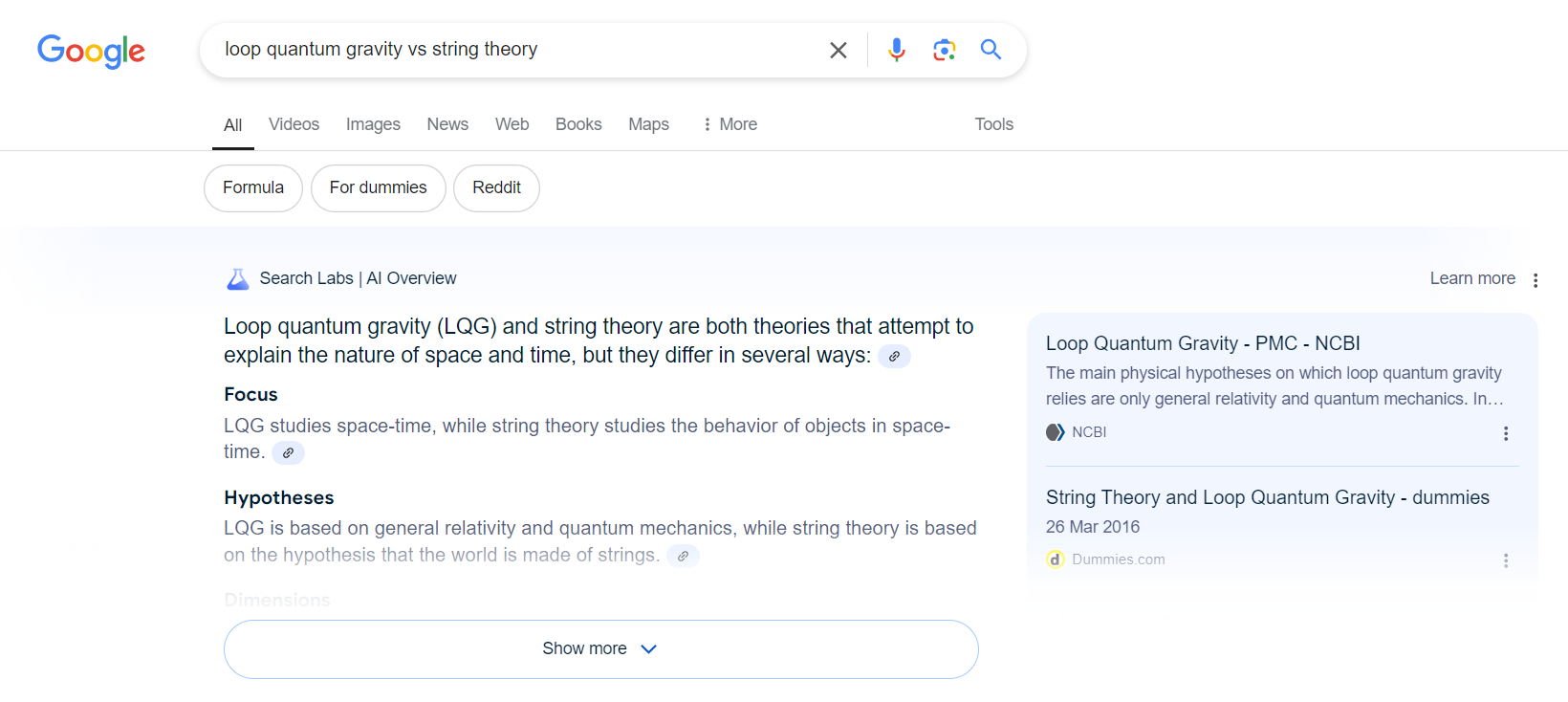Switch to the News tab
Viewport: 1568px width, 702px height.
click(447, 124)
